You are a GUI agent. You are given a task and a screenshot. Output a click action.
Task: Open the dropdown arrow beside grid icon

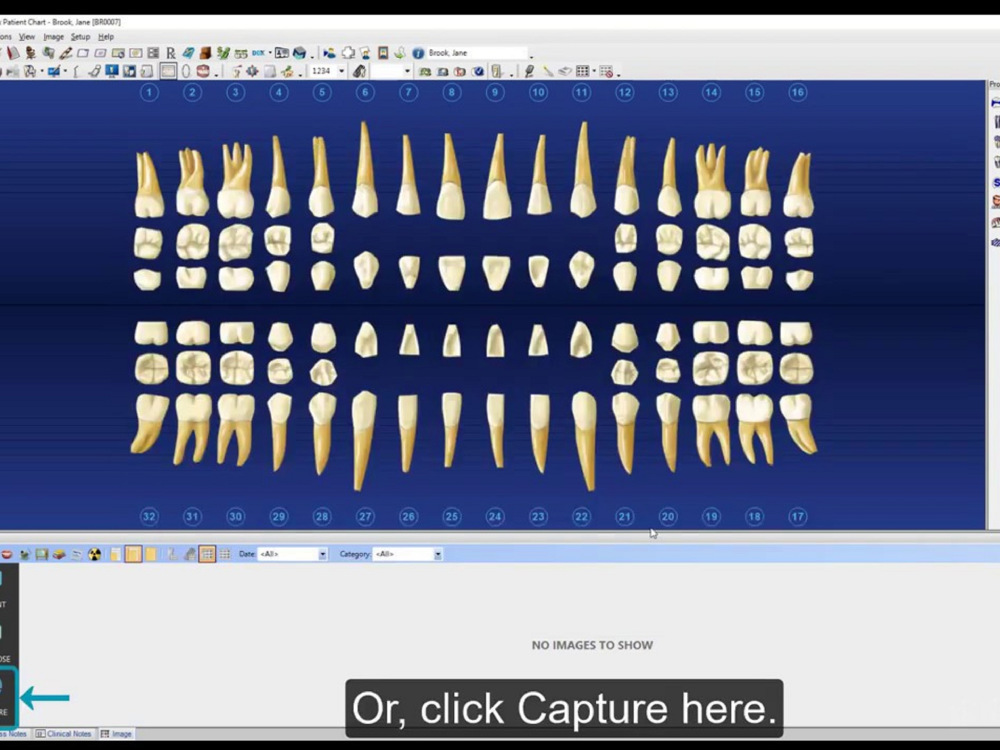(594, 71)
